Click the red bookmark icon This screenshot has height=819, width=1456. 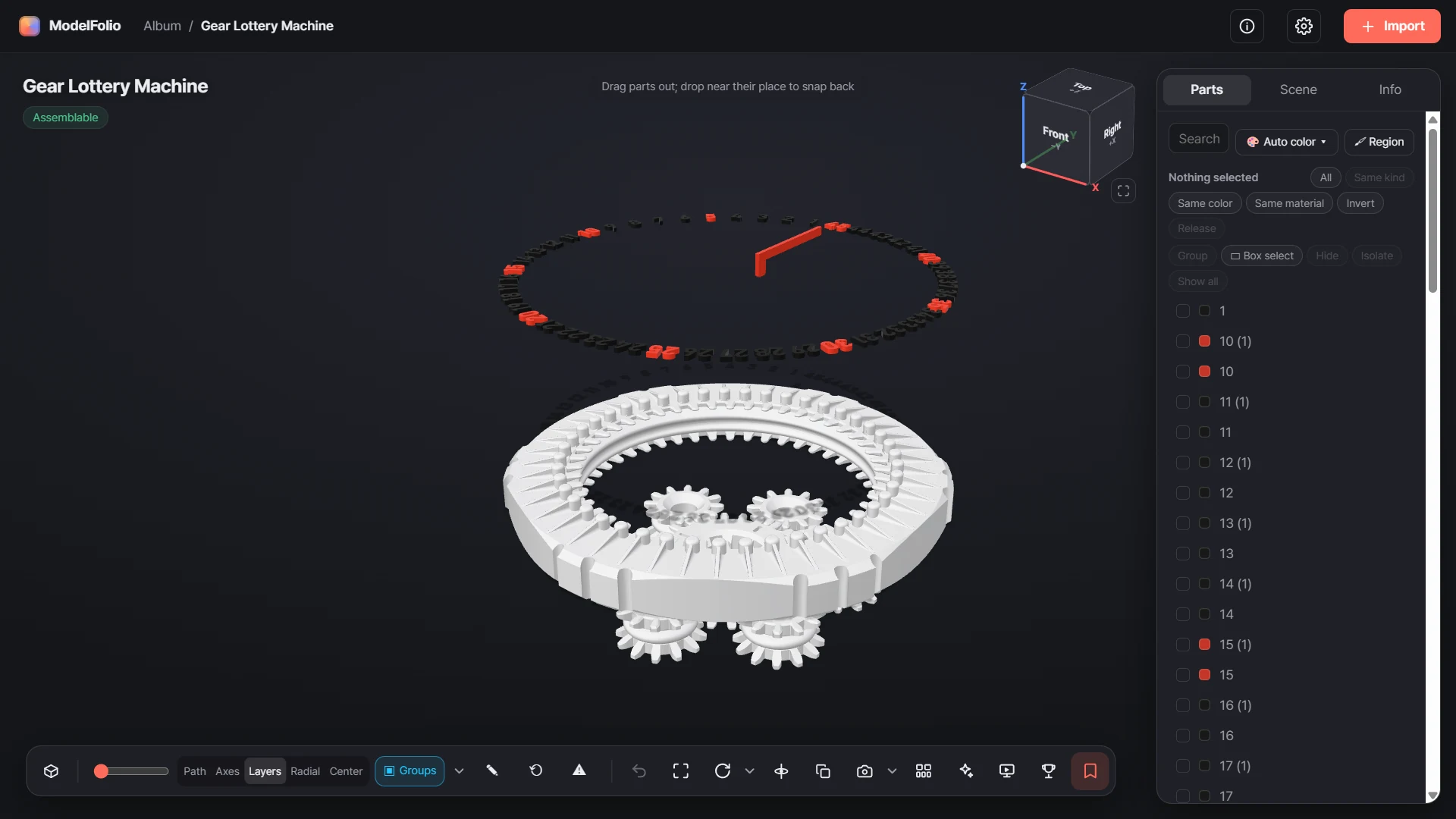1090,771
